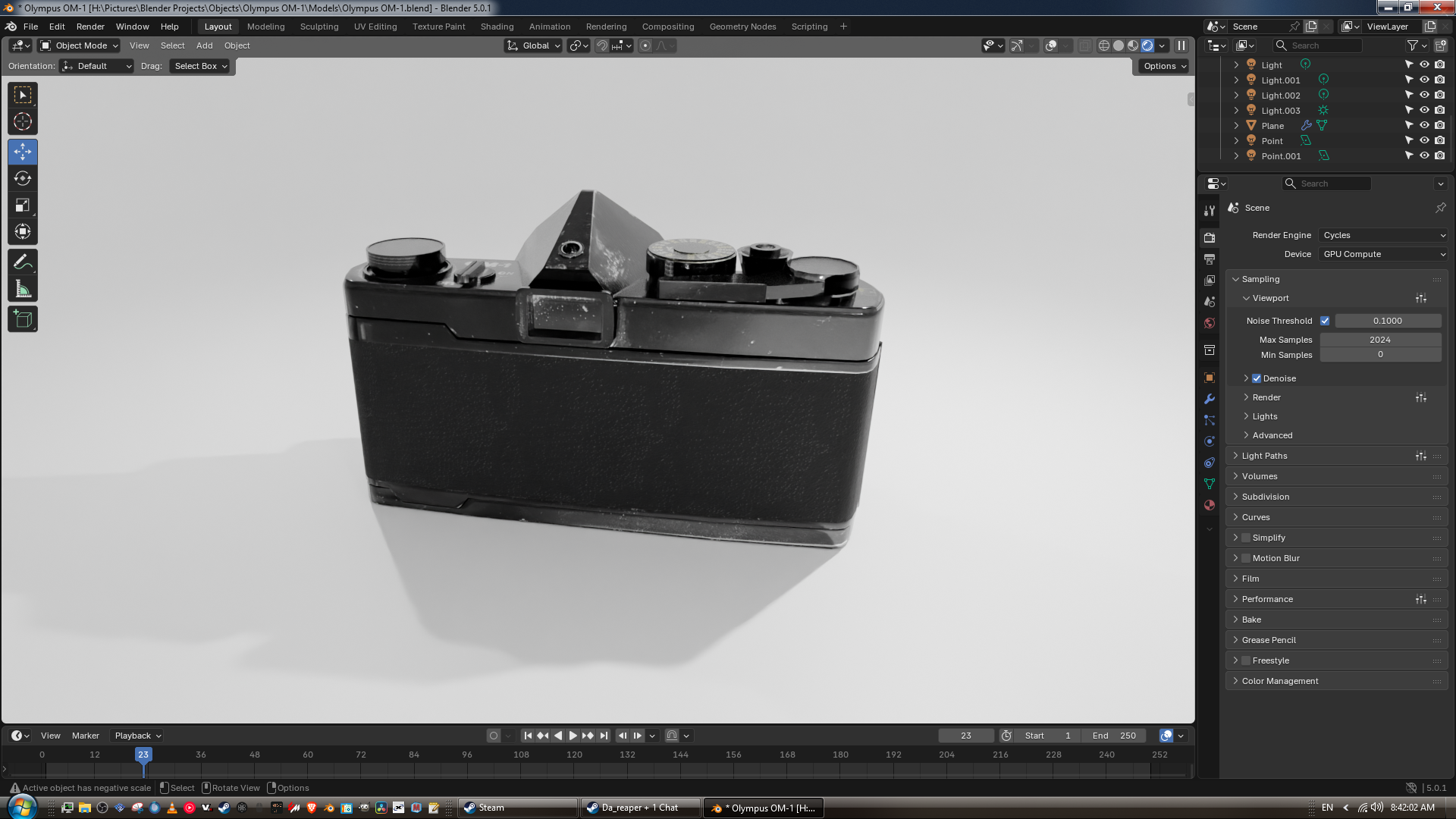Choose the Cursor tool
This screenshot has height=819, width=1456.
(23, 121)
